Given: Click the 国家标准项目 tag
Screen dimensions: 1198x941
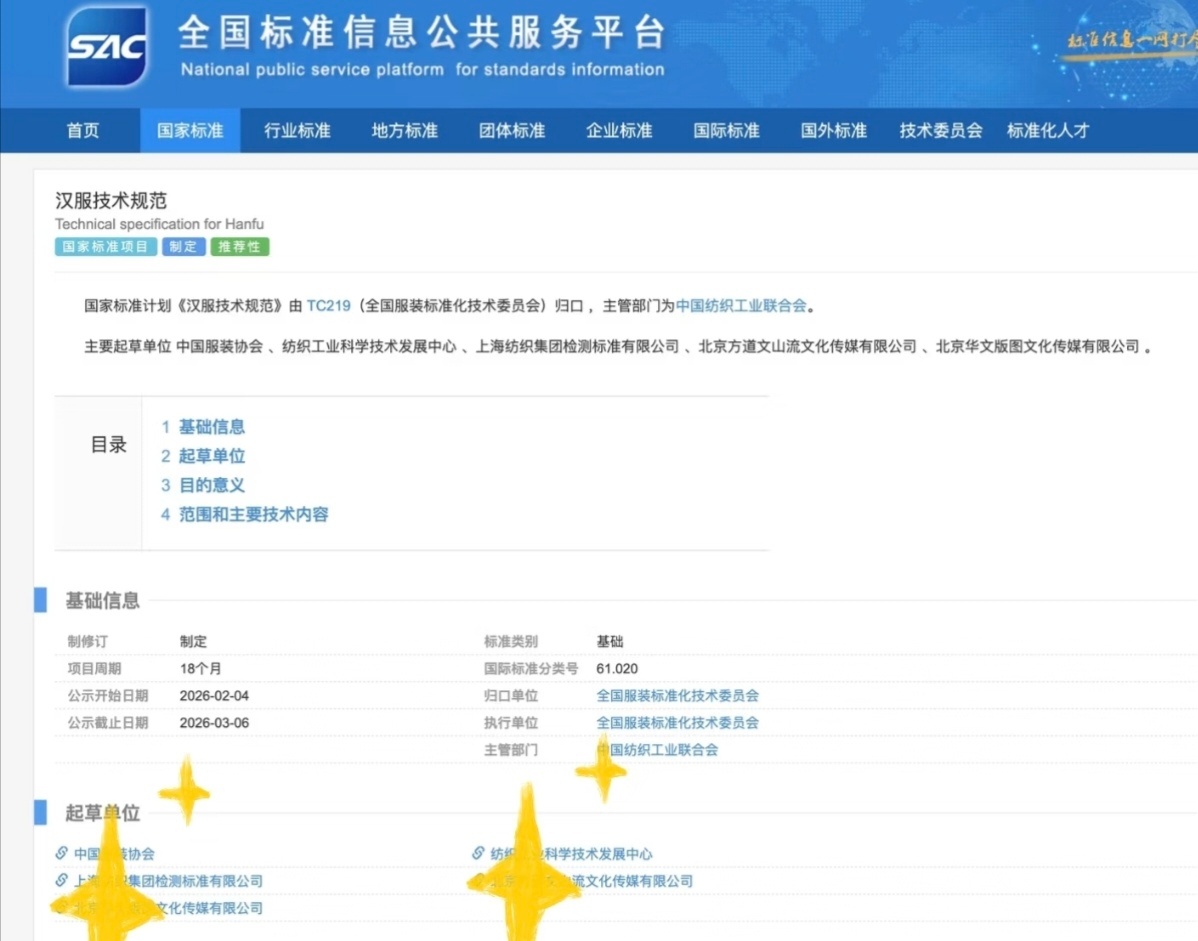Looking at the screenshot, I should point(105,247).
